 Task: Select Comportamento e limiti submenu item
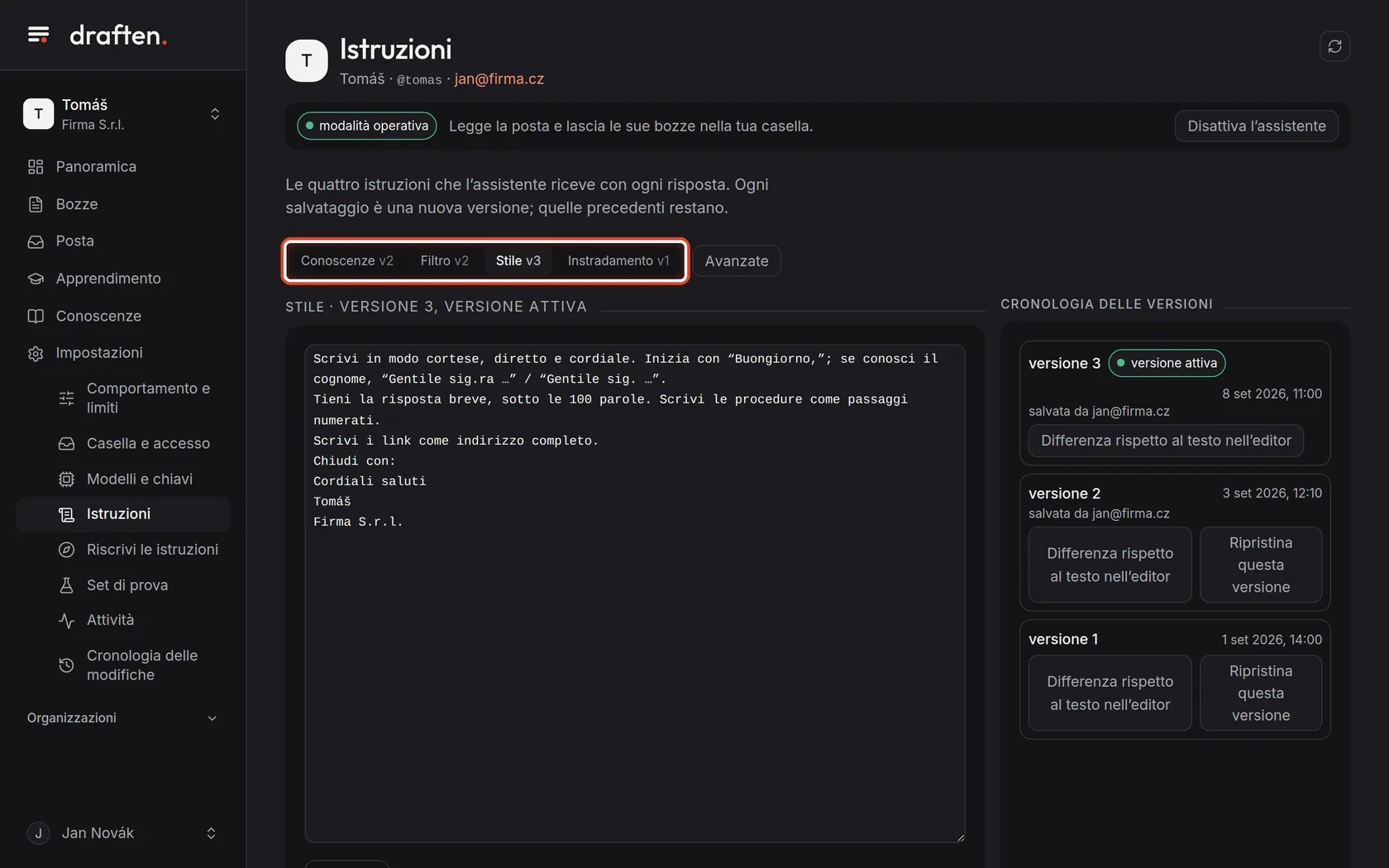pyautogui.click(x=122, y=398)
